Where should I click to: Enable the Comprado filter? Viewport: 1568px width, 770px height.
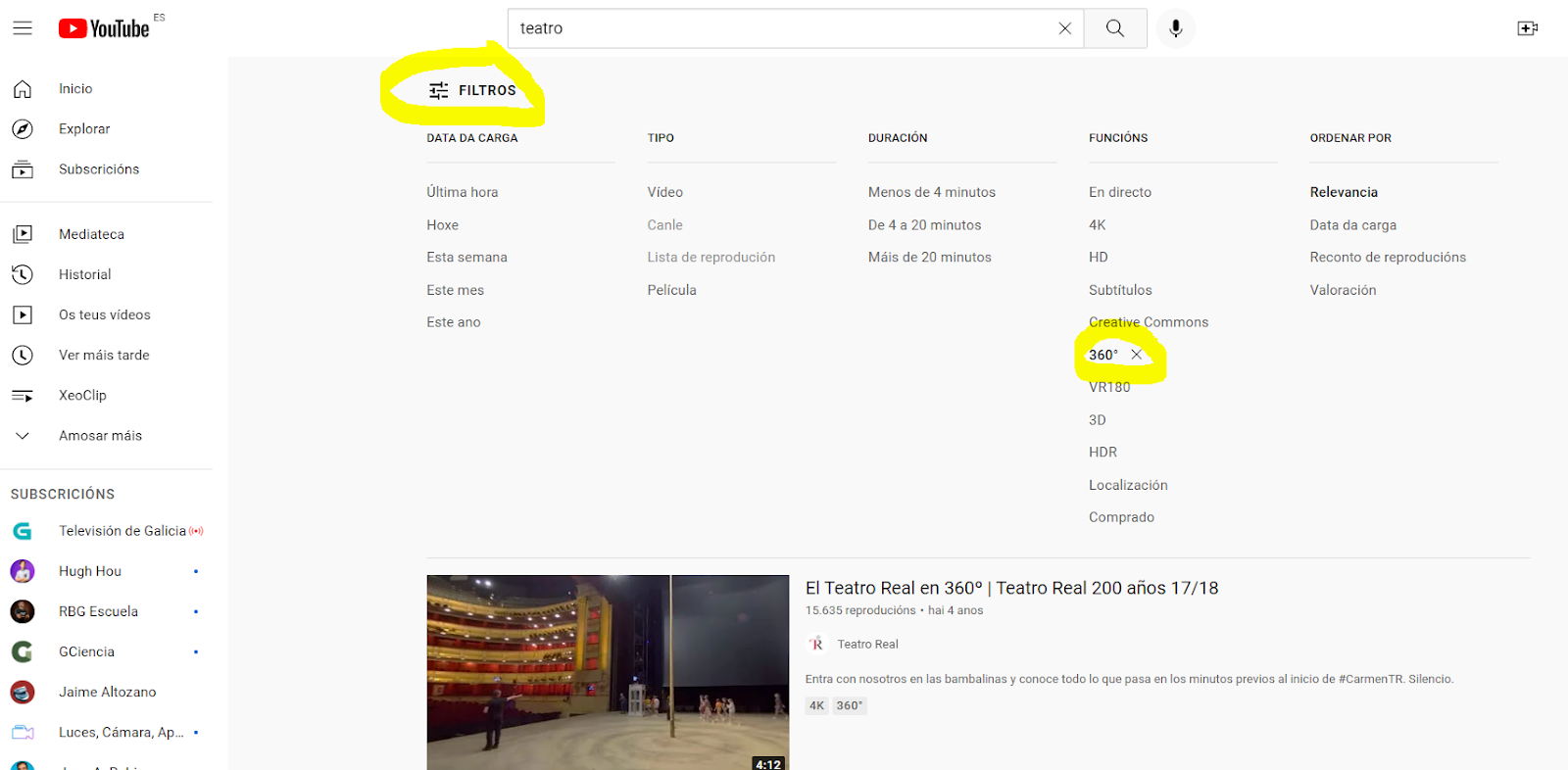(x=1121, y=517)
